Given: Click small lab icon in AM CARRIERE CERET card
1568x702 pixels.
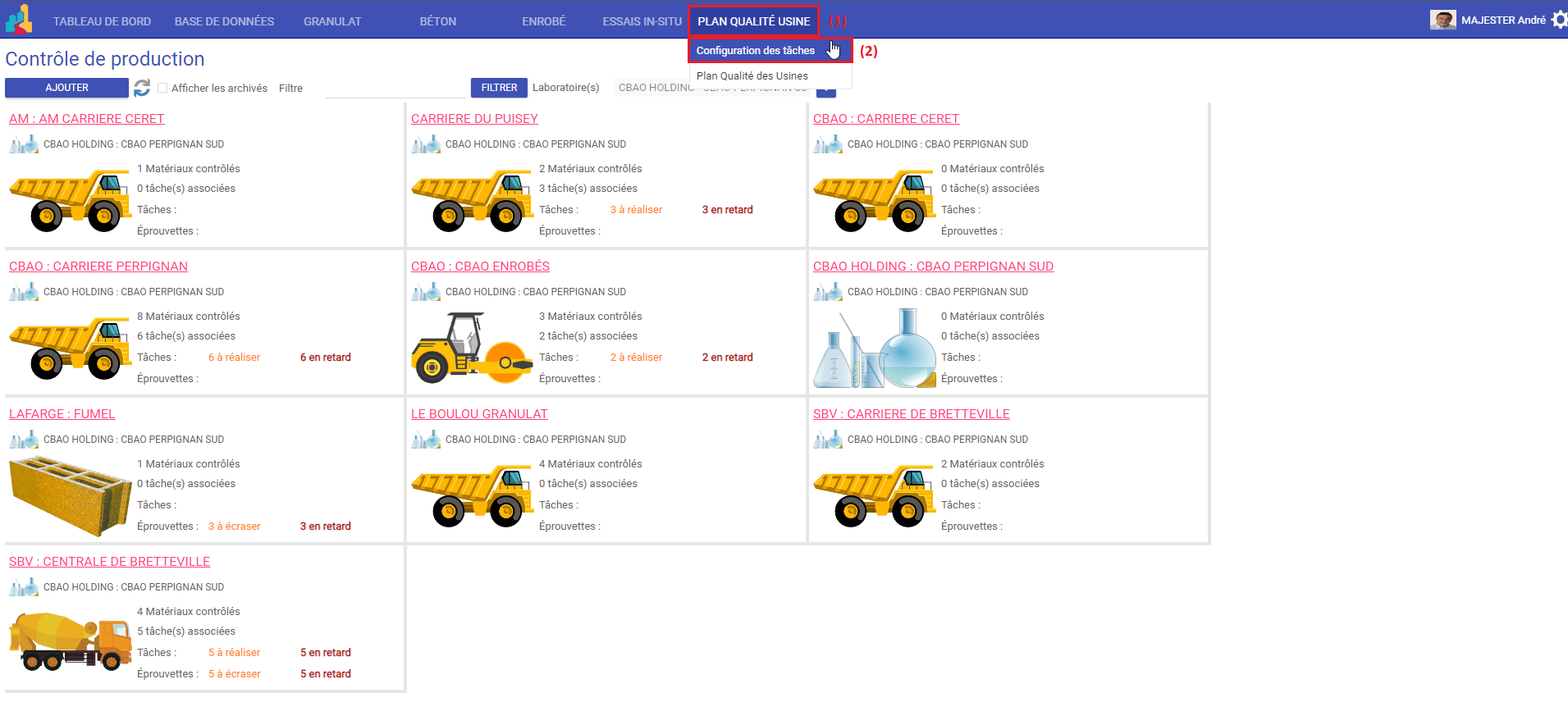Looking at the screenshot, I should [24, 144].
